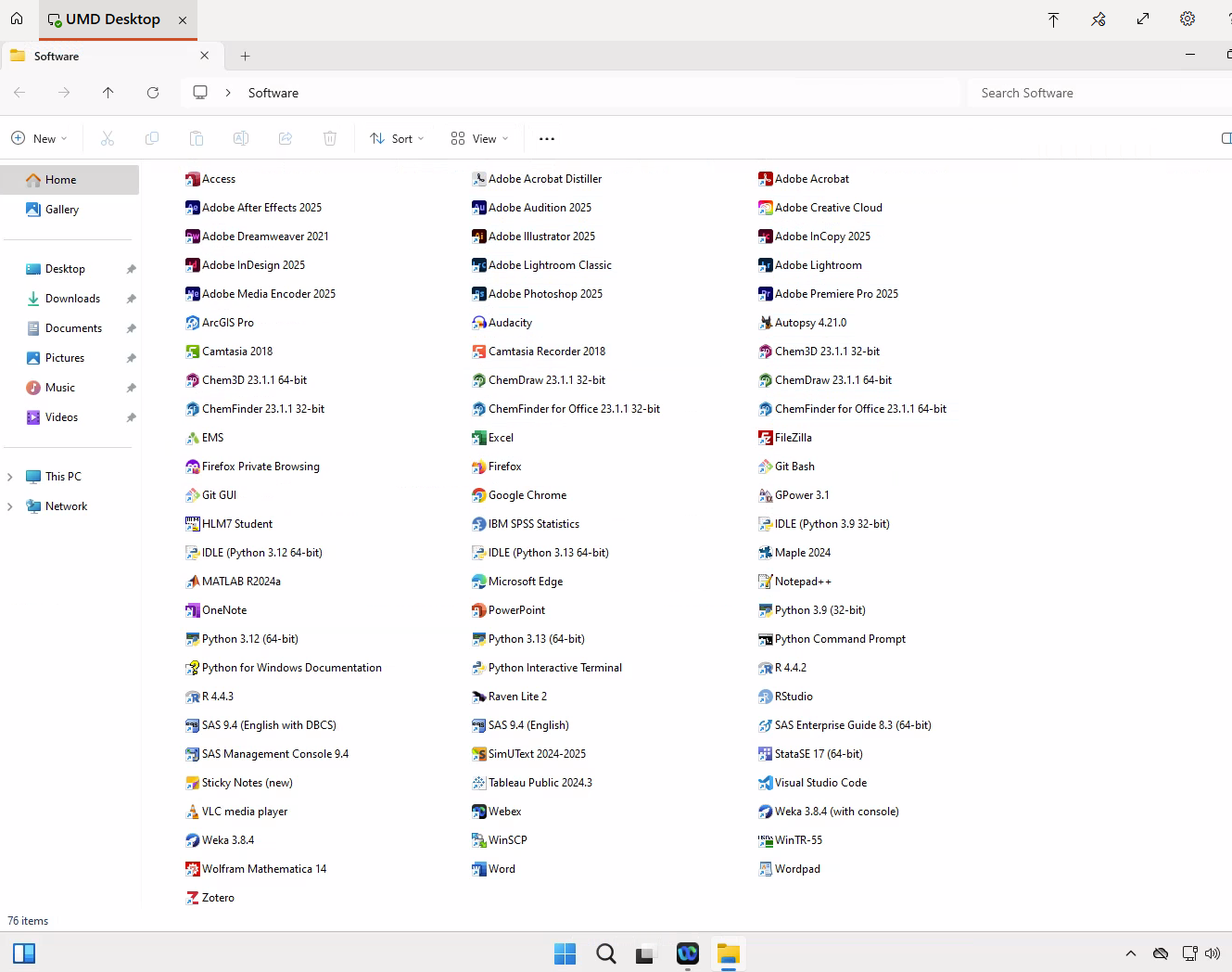Screen dimensions: 1232x972
Task: Open the remote session settings gear
Action: click(x=1188, y=19)
